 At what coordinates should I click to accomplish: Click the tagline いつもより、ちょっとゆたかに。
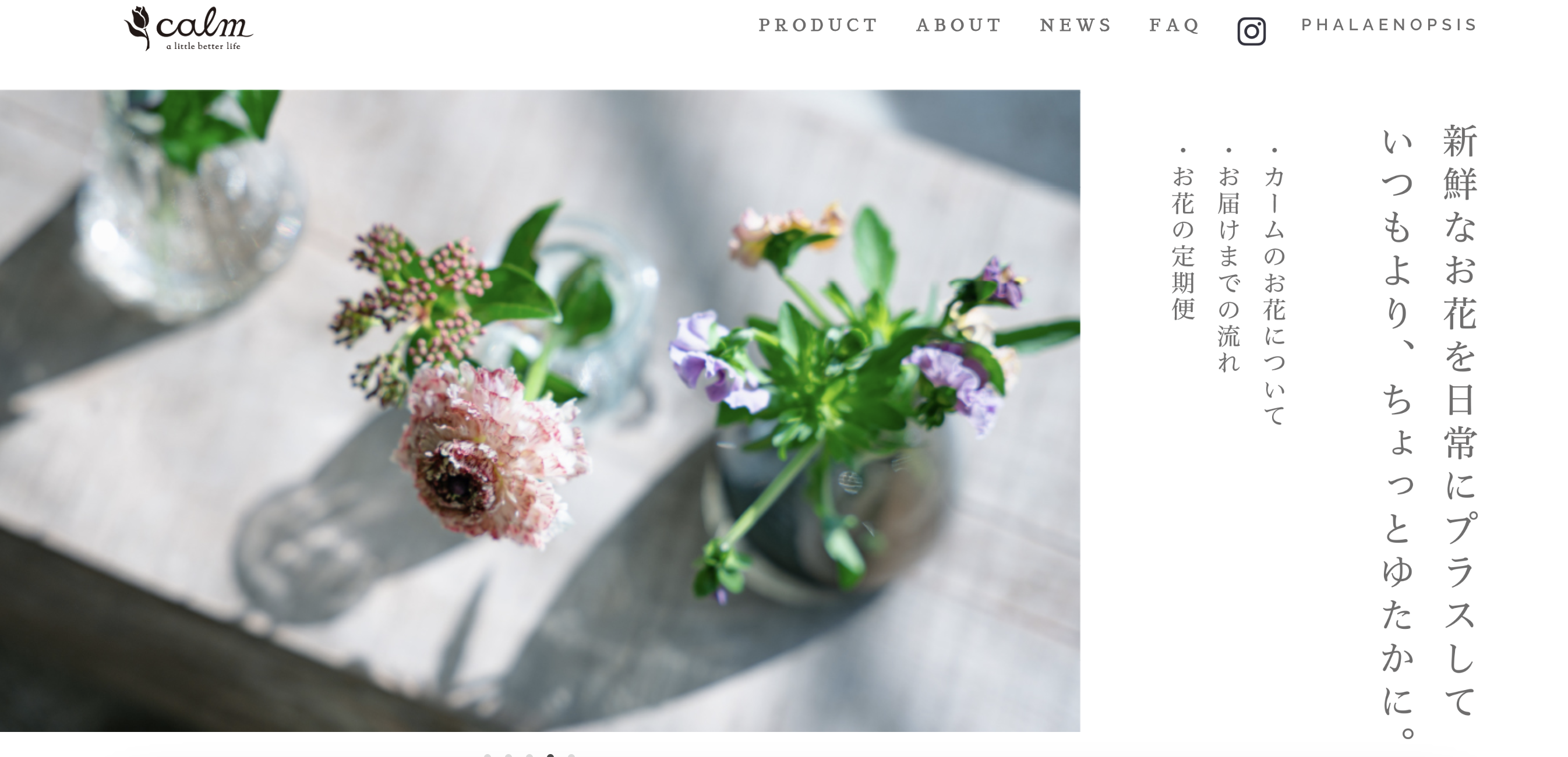[x=1397, y=433]
